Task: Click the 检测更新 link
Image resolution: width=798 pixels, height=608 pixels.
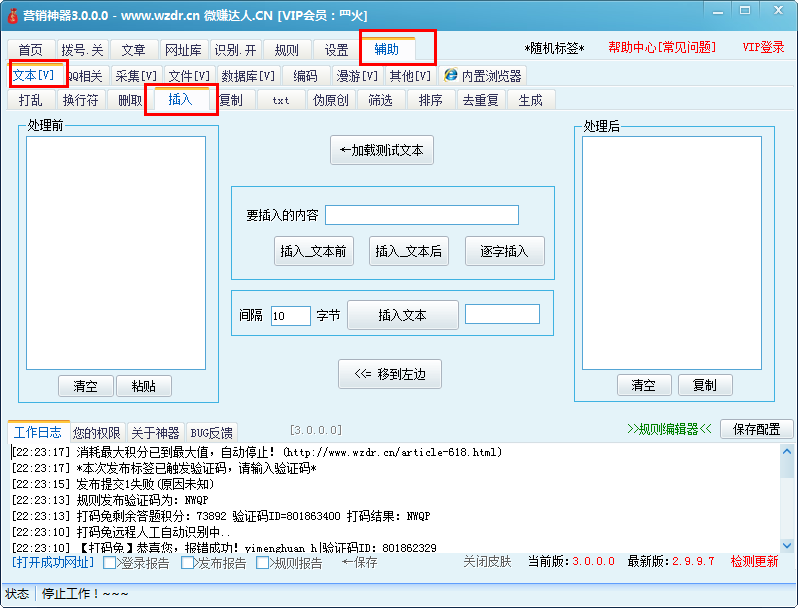Action: coord(754,562)
